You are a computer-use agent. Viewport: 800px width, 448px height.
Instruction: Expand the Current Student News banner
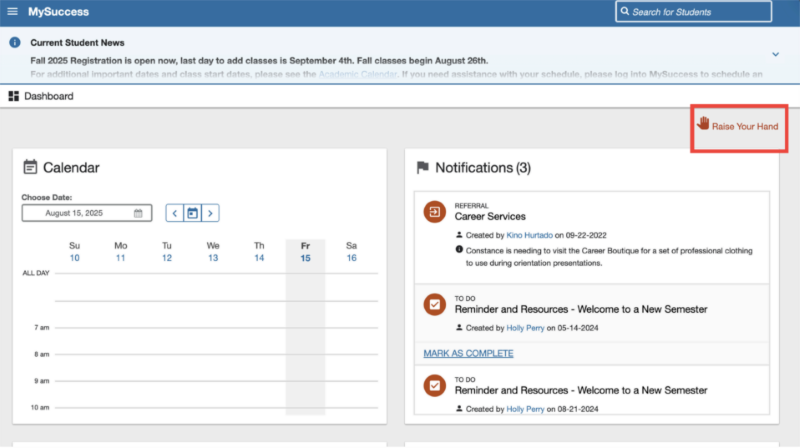(x=775, y=54)
